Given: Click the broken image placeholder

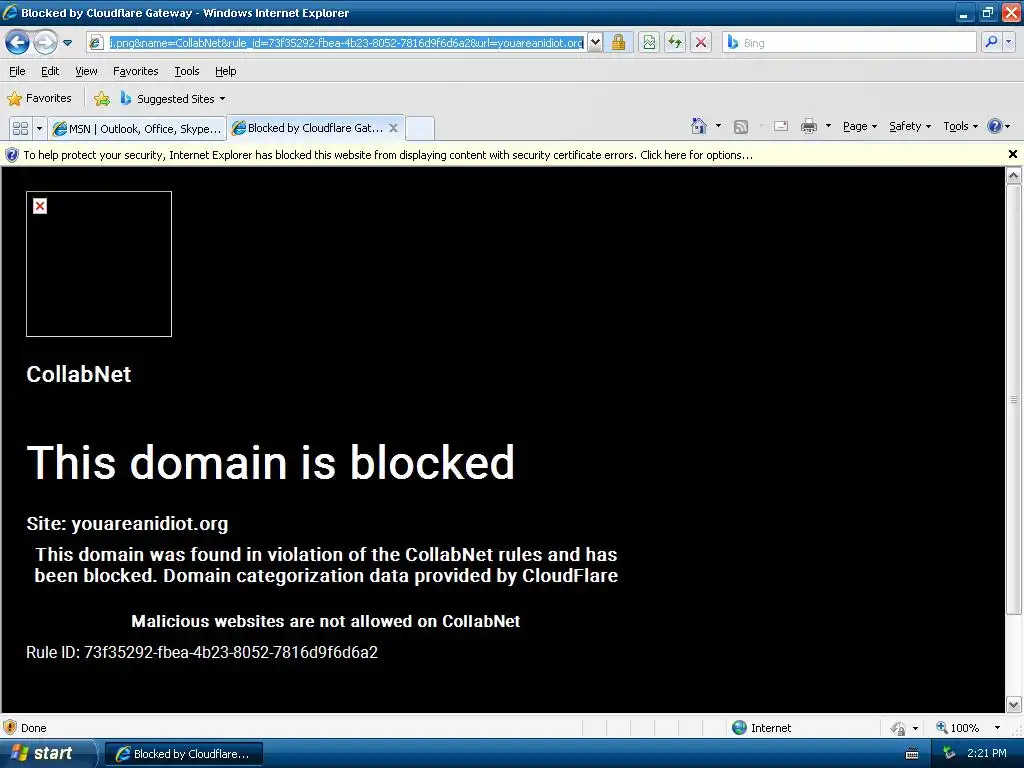Looking at the screenshot, I should (x=99, y=264).
